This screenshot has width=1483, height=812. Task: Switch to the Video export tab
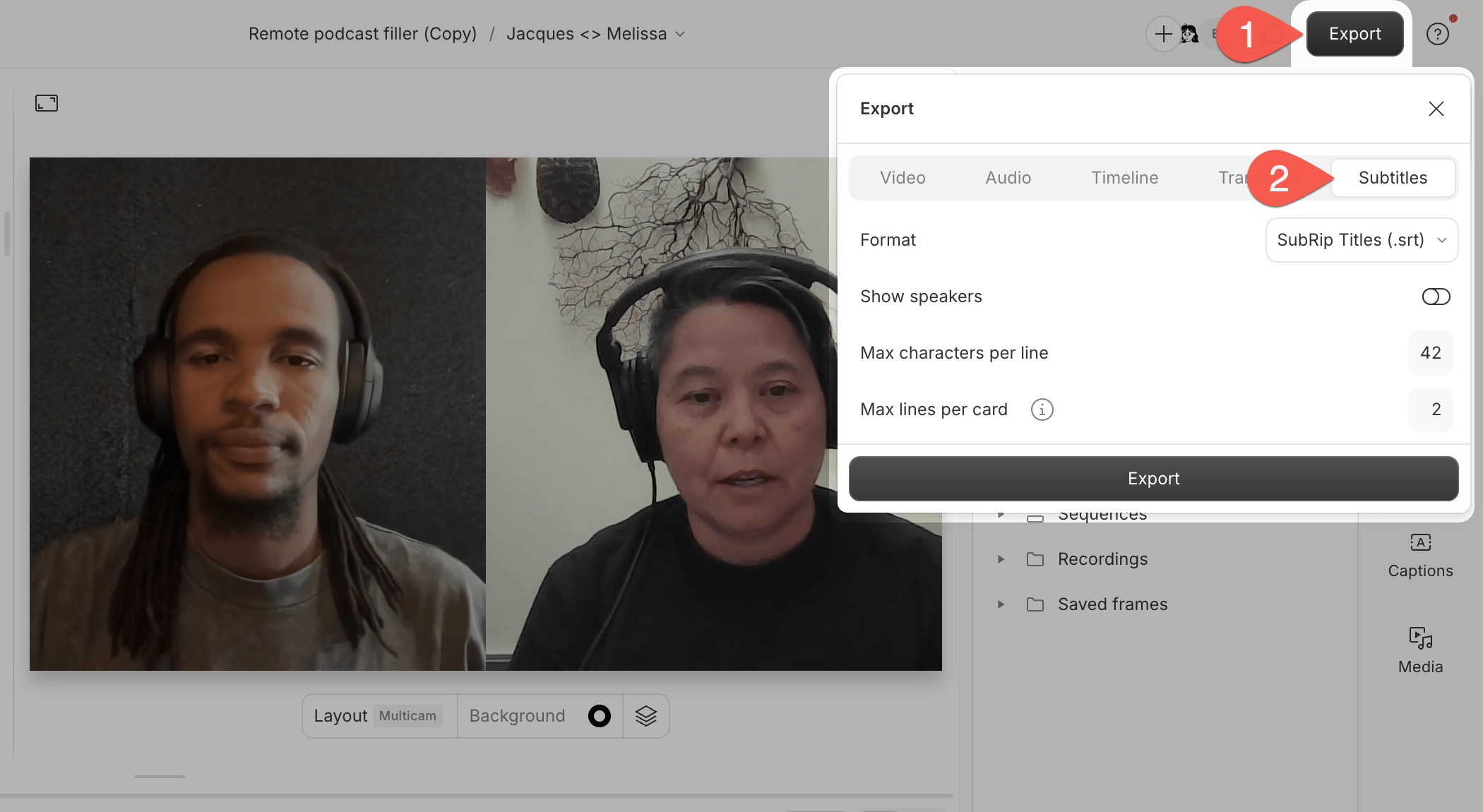(903, 178)
